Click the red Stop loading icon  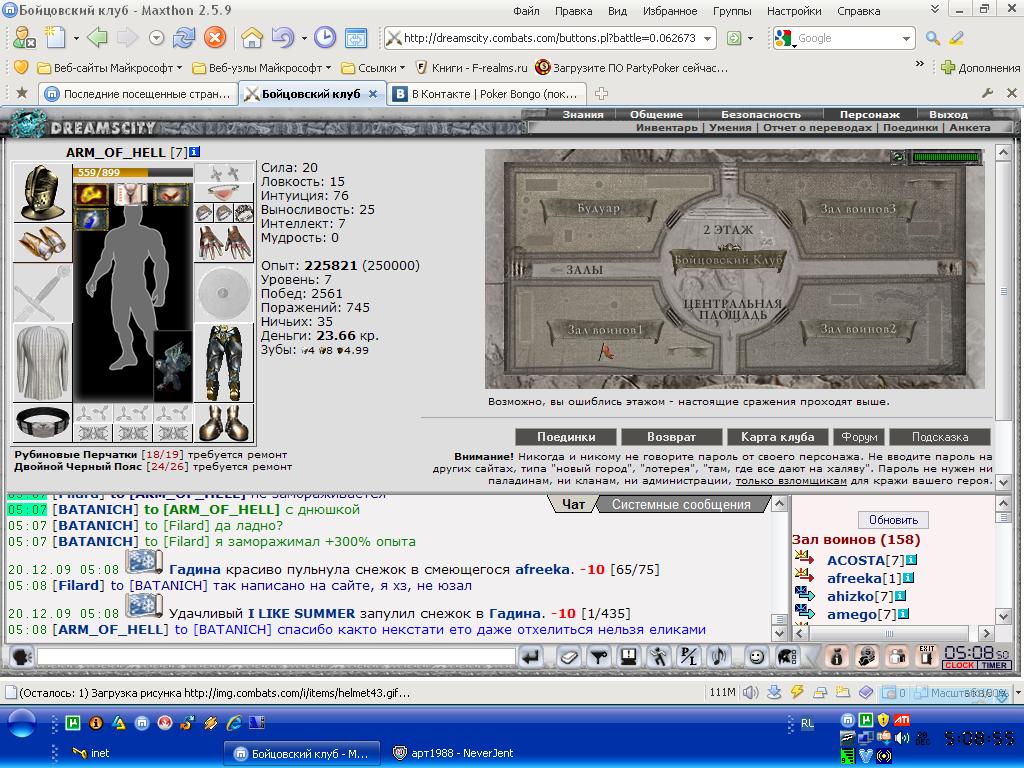pos(215,37)
